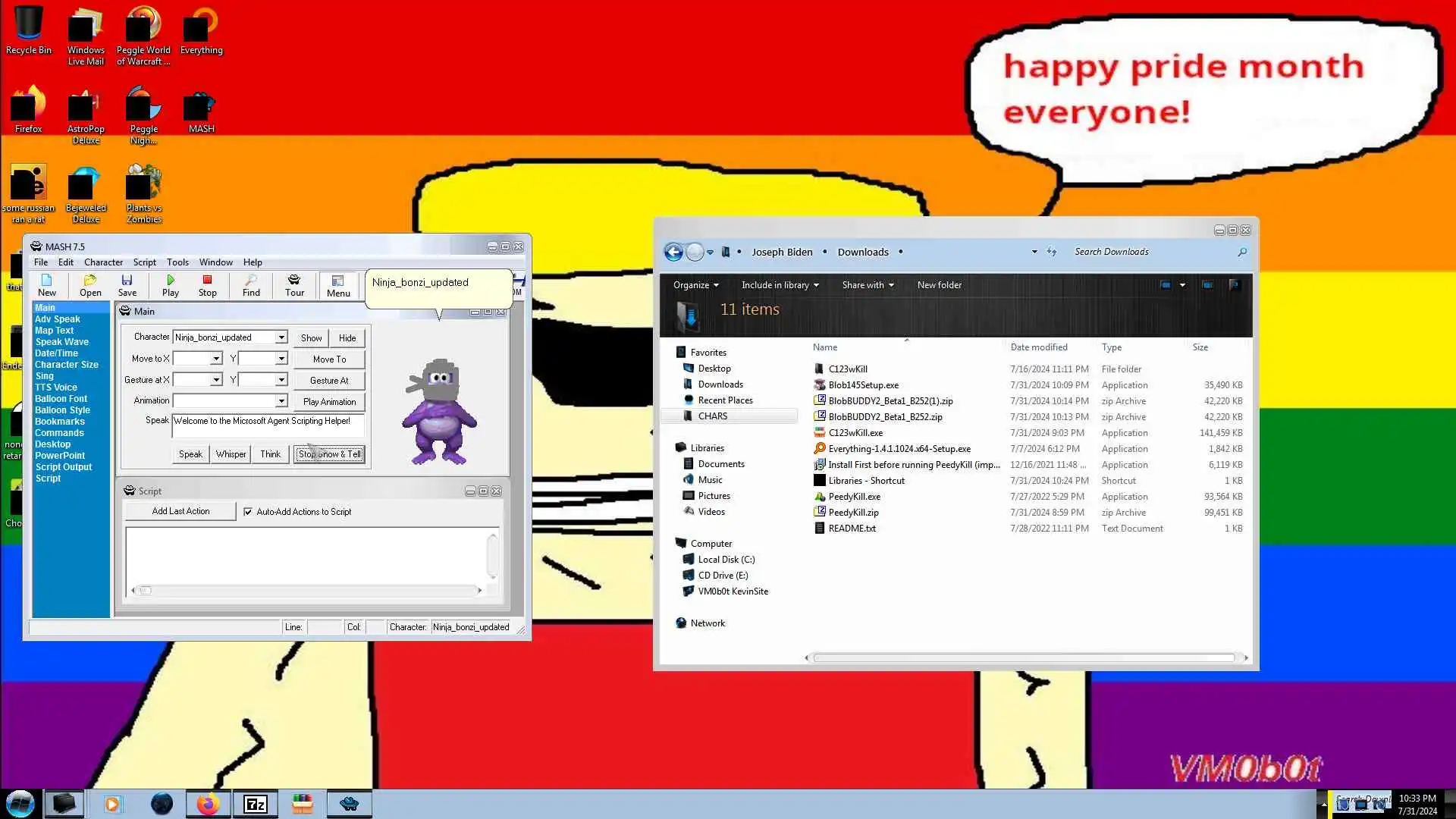Click the script pane horizontal scrollbar thumb
Screen dimensions: 1456x819
pyautogui.click(x=146, y=591)
